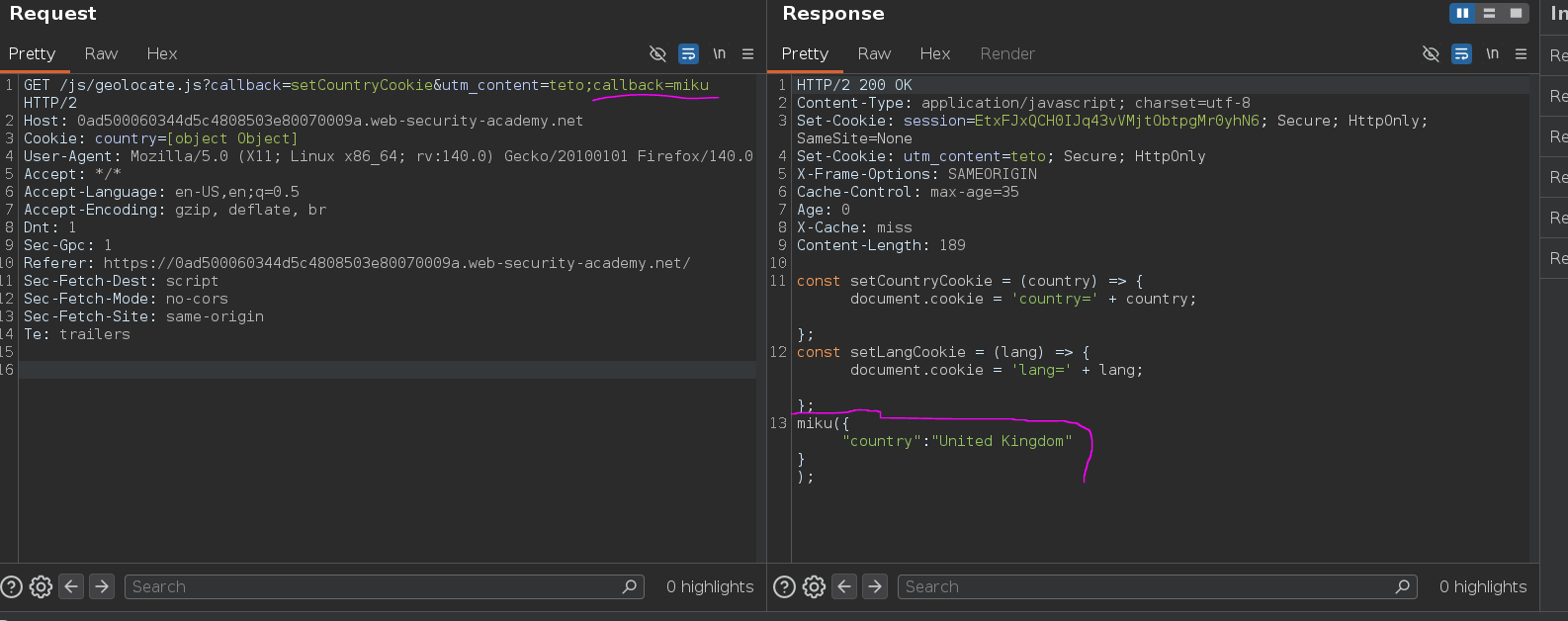Image resolution: width=1568 pixels, height=621 pixels.
Task: Go to next match in Request search
Action: (102, 586)
